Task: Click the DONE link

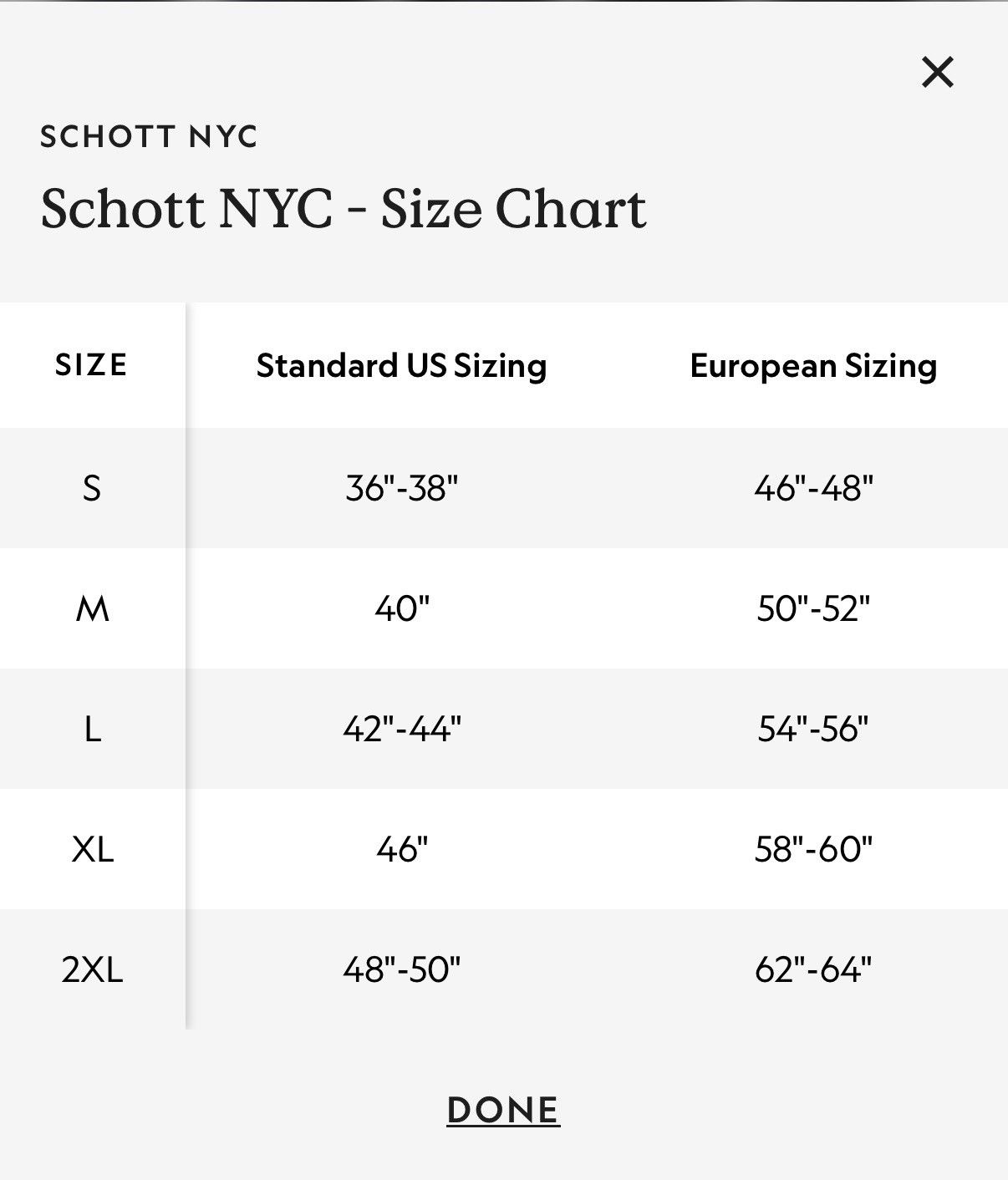Action: [x=503, y=1110]
